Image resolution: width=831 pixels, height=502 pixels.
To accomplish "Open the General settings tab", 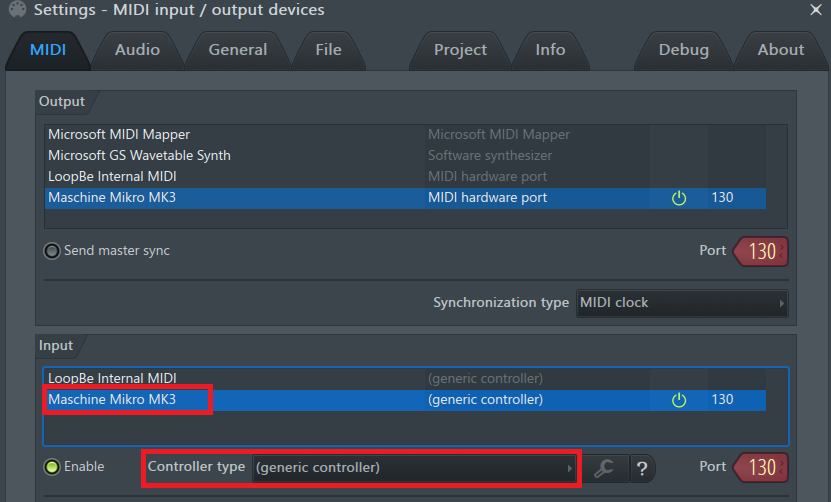I will tap(237, 49).
